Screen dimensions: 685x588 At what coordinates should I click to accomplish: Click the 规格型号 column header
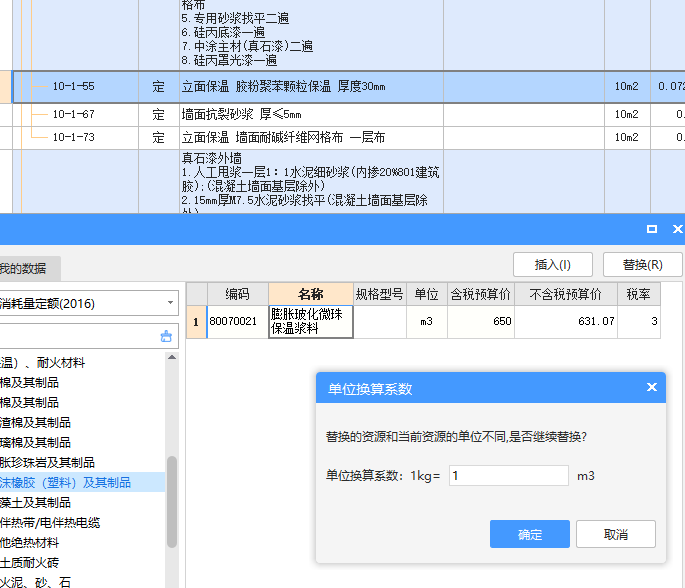(x=379, y=294)
